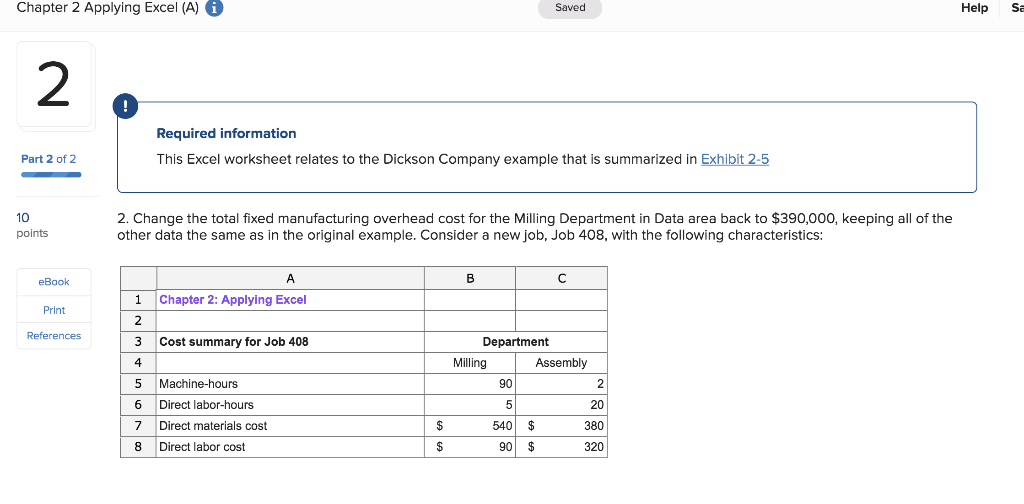Select the question number 2 card
The width and height of the screenshot is (1024, 504).
[x=55, y=86]
